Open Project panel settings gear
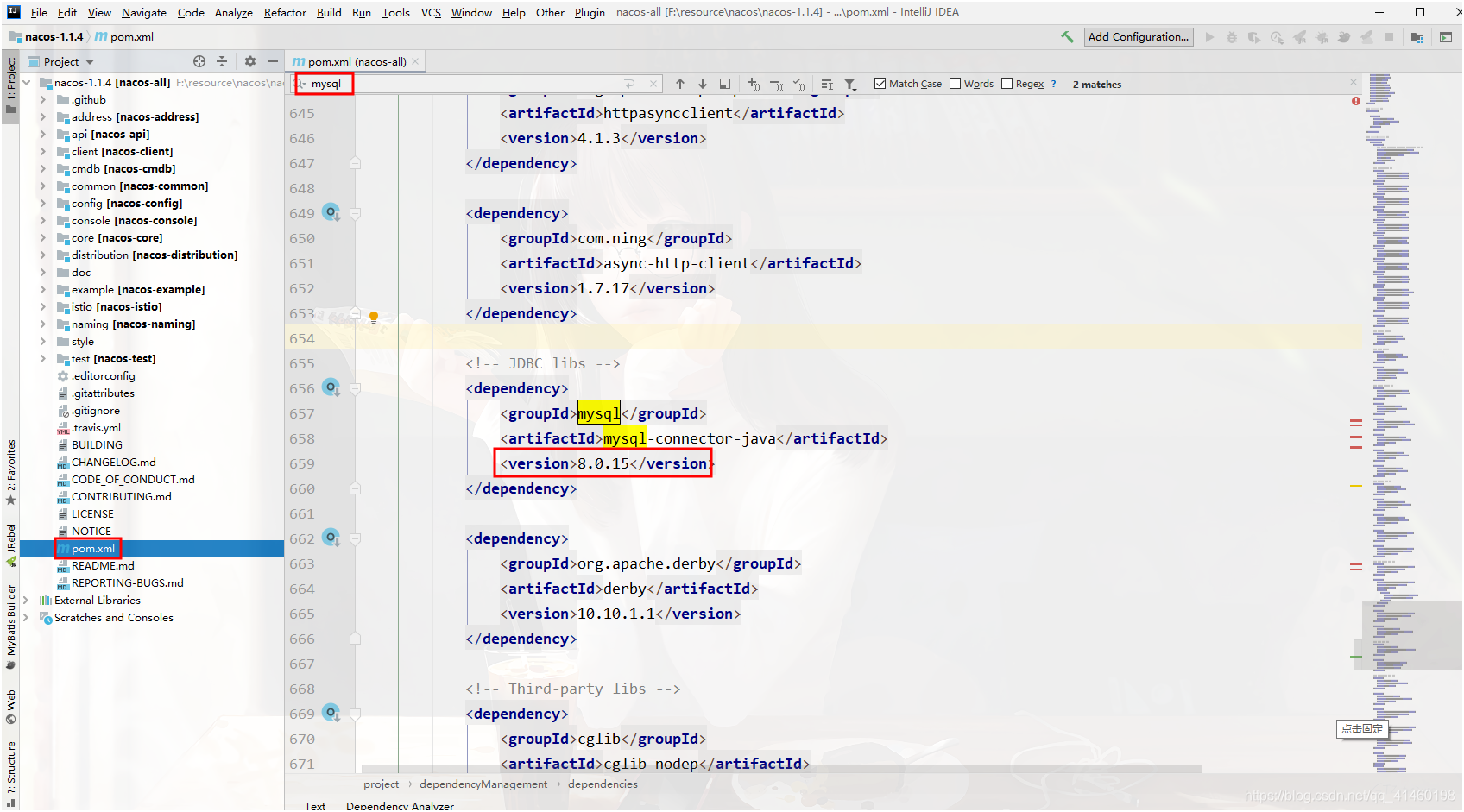The width and height of the screenshot is (1464, 812). click(250, 61)
